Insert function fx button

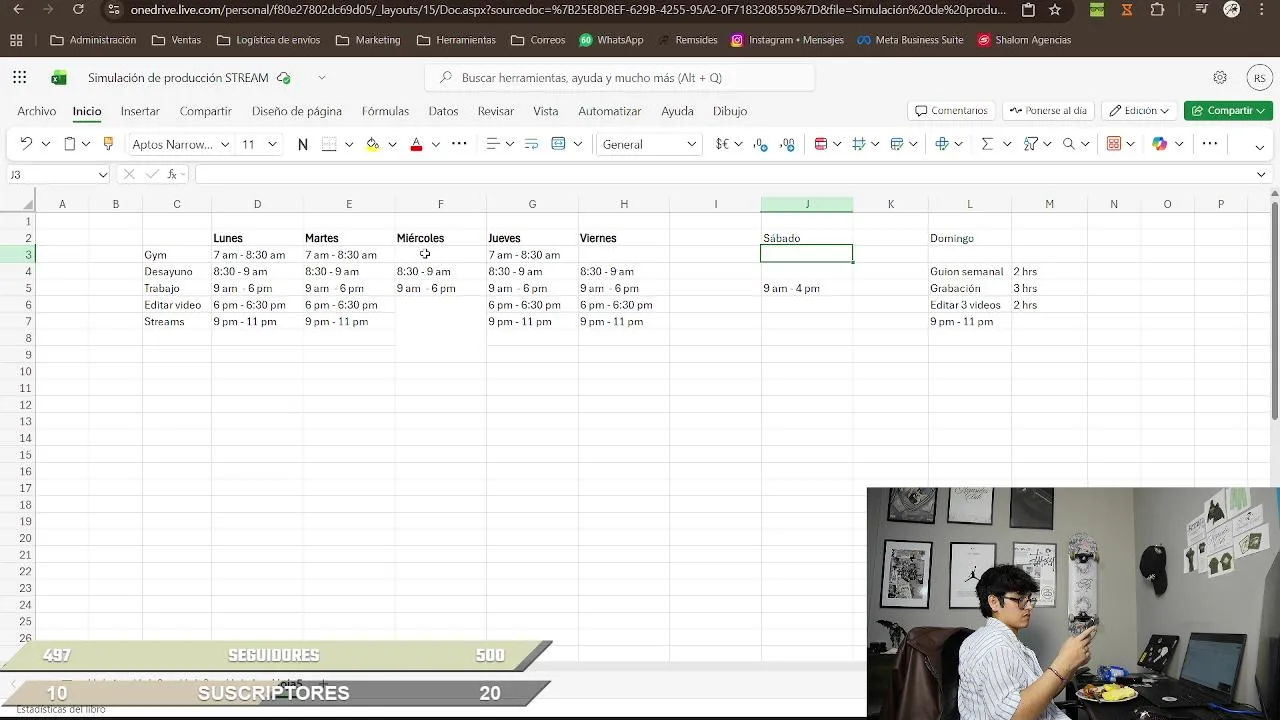coord(172,174)
